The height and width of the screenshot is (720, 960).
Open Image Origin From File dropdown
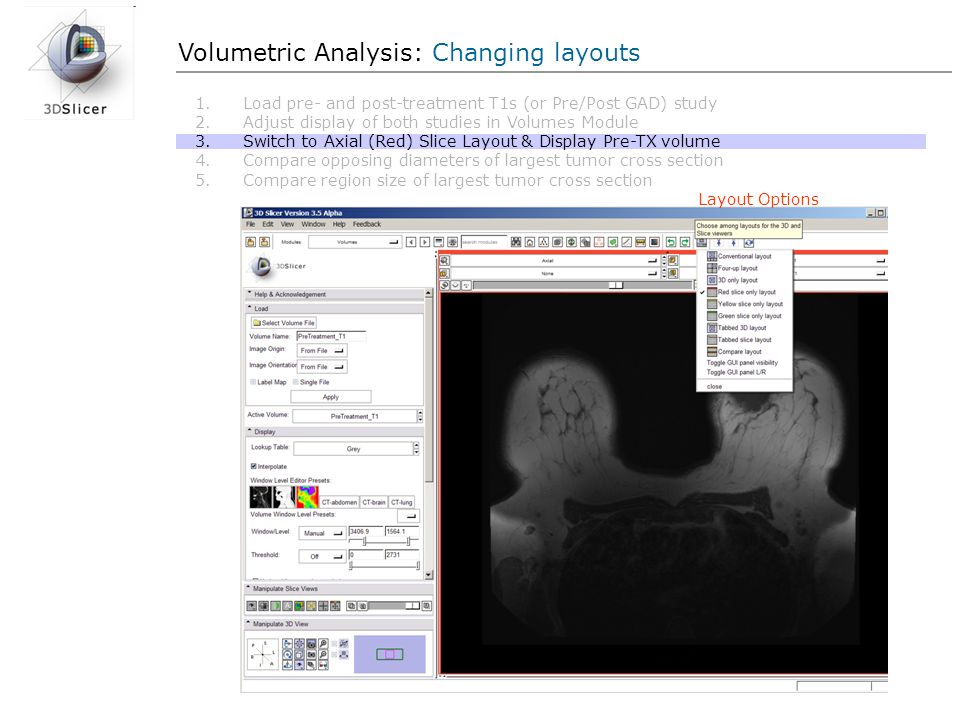[x=322, y=351]
